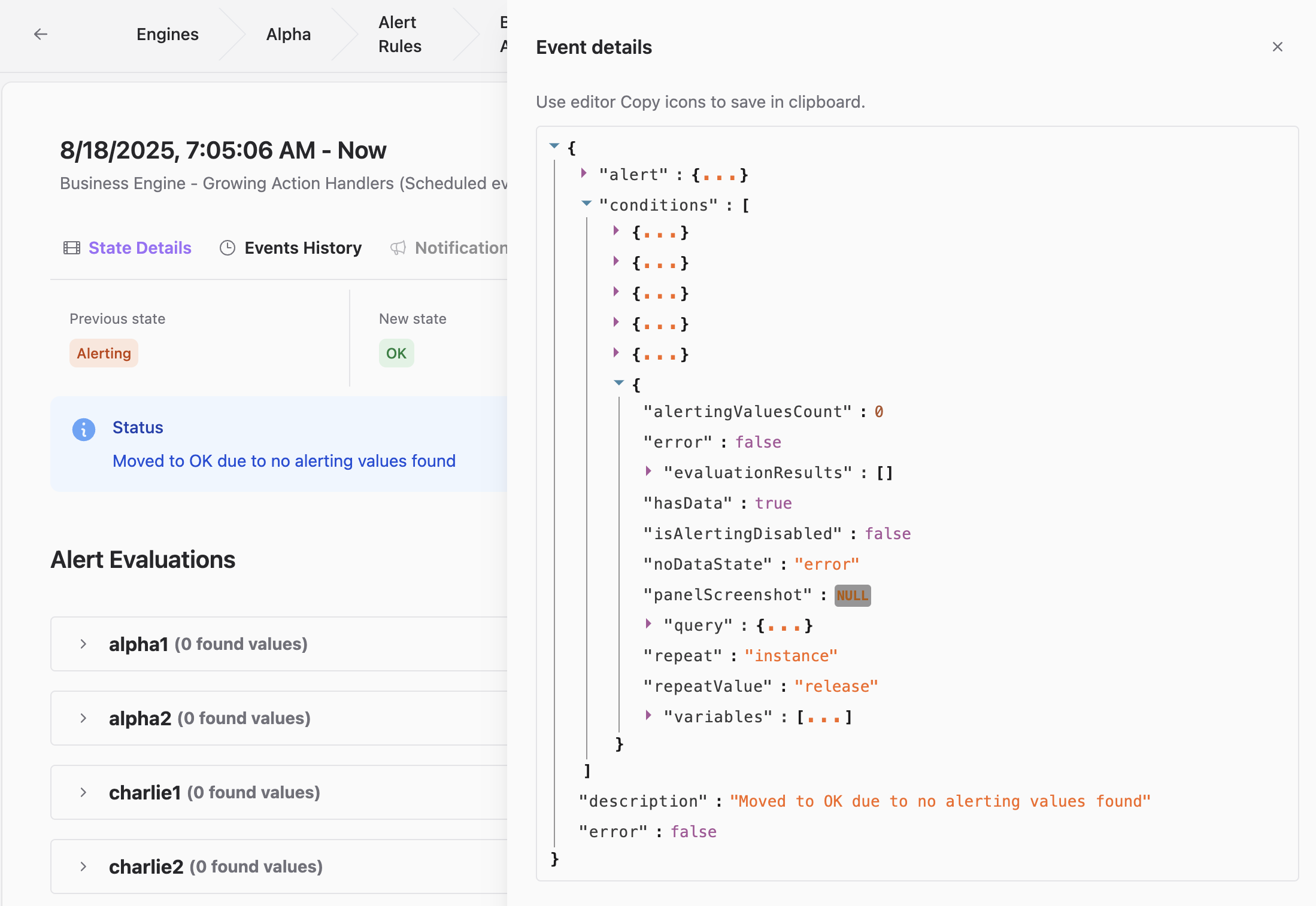Screen dimensions: 1316x906
Task: Open the Engines breadcrumb
Action: tap(167, 34)
